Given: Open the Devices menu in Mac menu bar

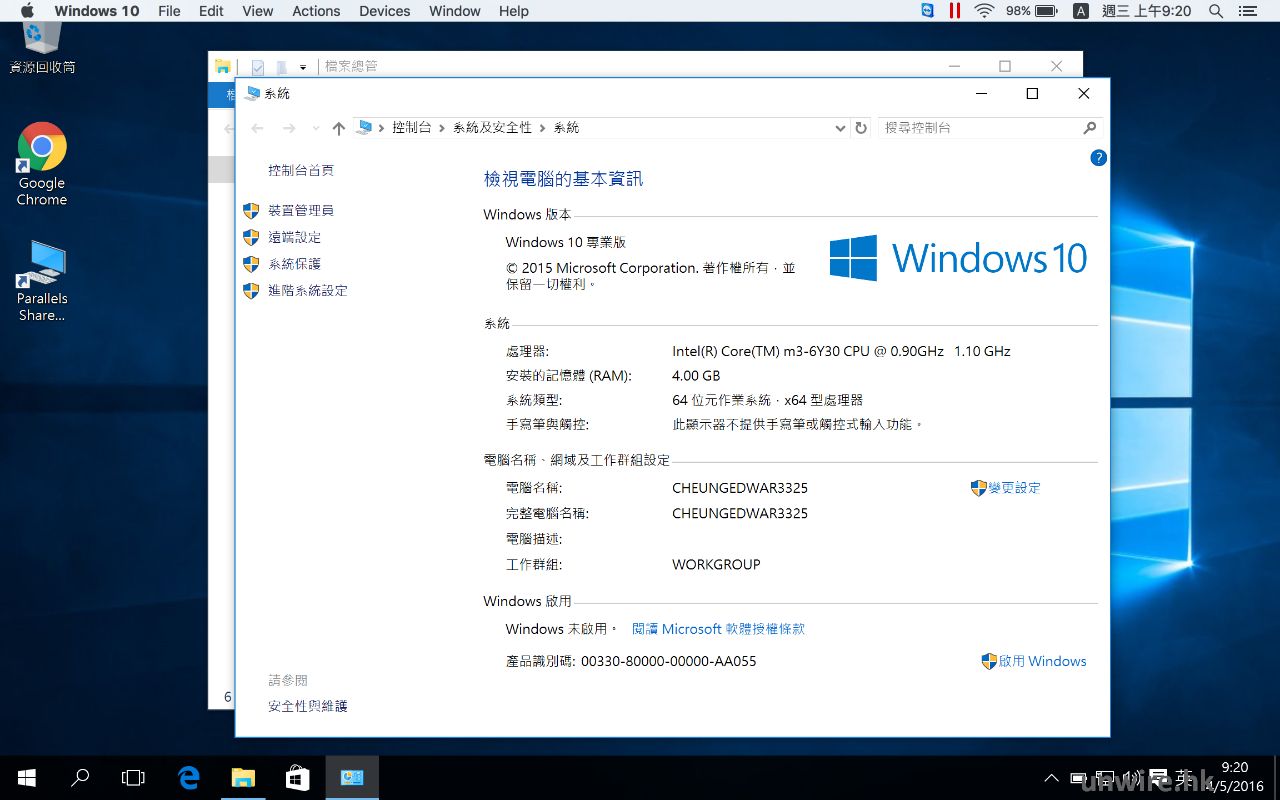Looking at the screenshot, I should pyautogui.click(x=384, y=11).
